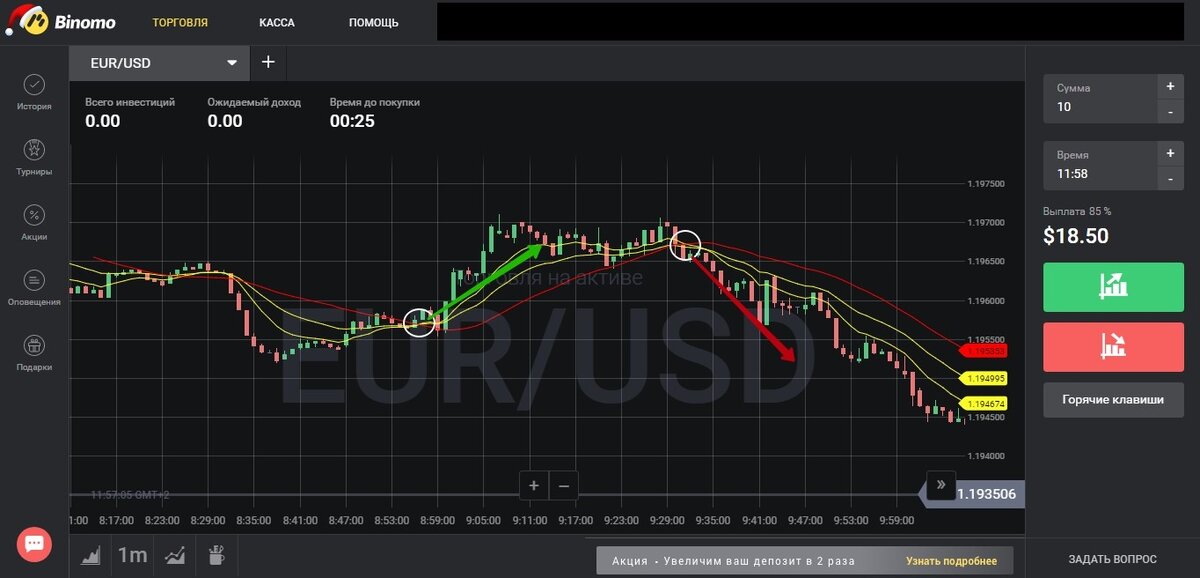Open the Подарки gifts icon
The height and width of the screenshot is (578, 1200).
(x=34, y=345)
